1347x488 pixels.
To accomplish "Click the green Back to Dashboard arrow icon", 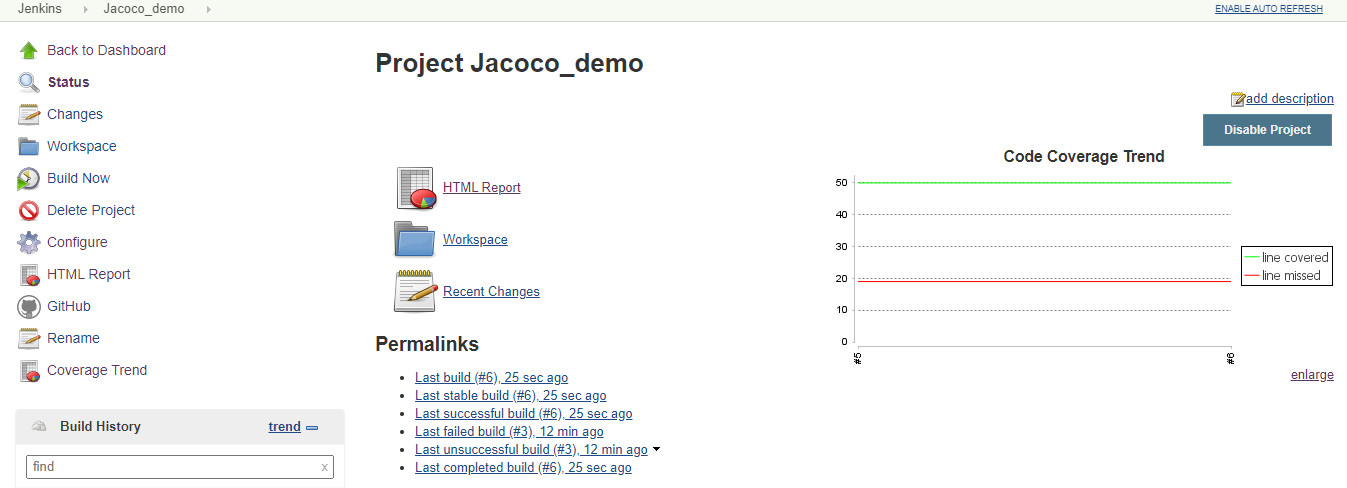I will click(28, 50).
